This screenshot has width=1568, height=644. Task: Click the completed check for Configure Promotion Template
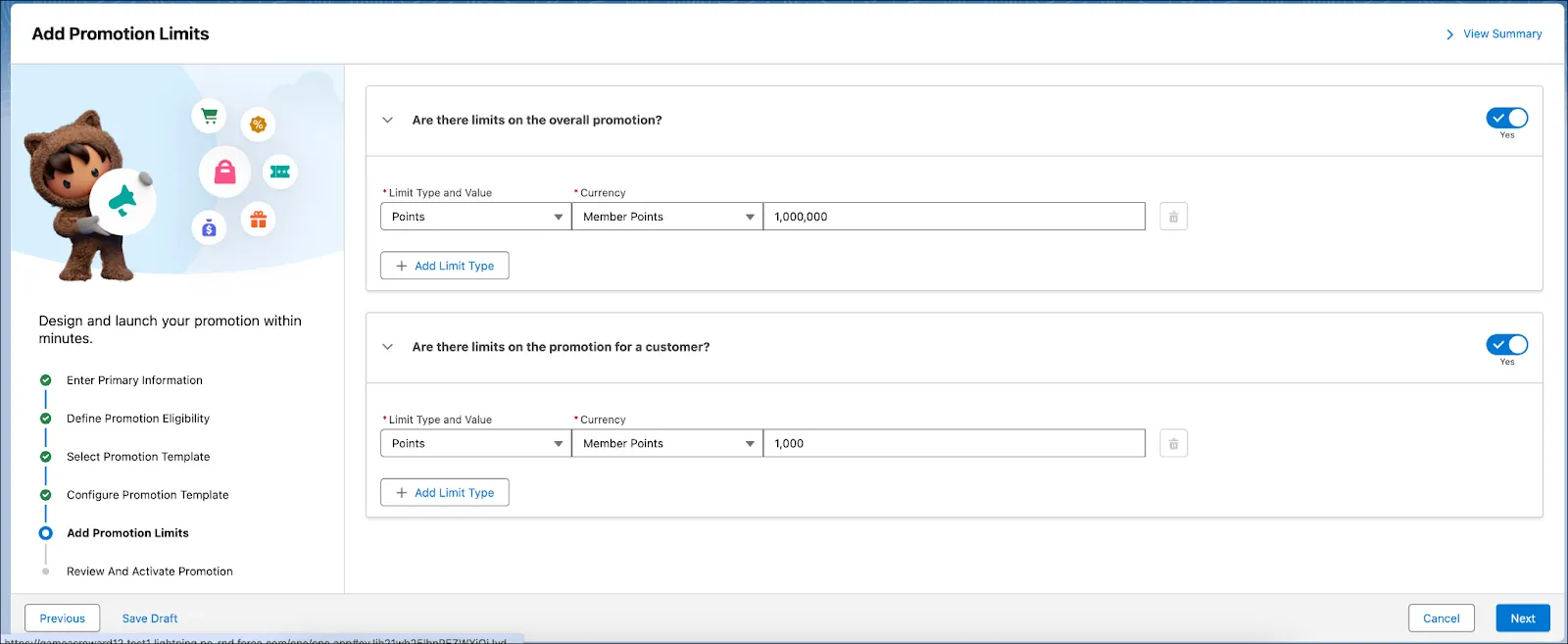pyautogui.click(x=45, y=495)
